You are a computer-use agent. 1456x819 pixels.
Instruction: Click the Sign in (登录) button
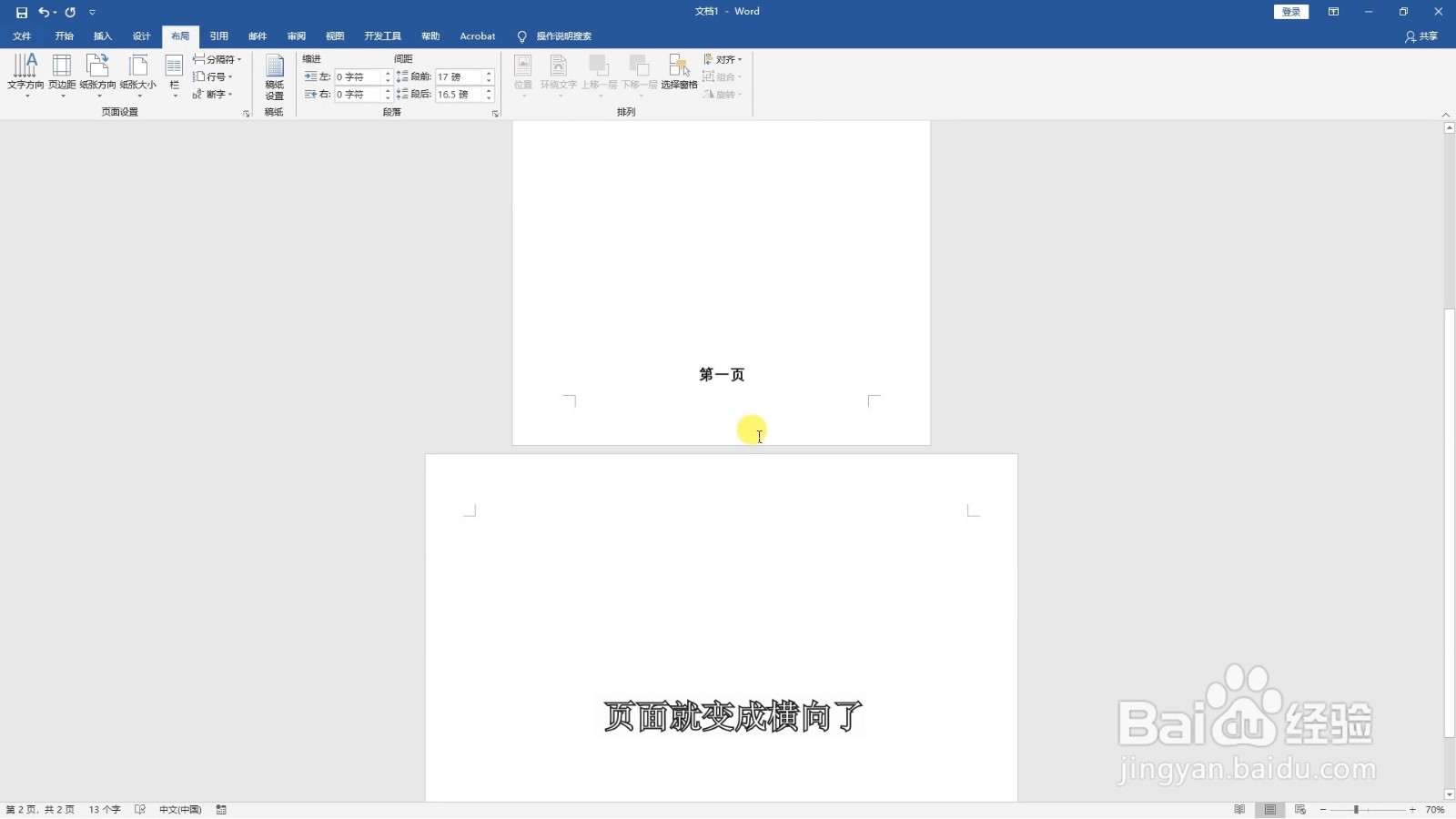pyautogui.click(x=1290, y=12)
